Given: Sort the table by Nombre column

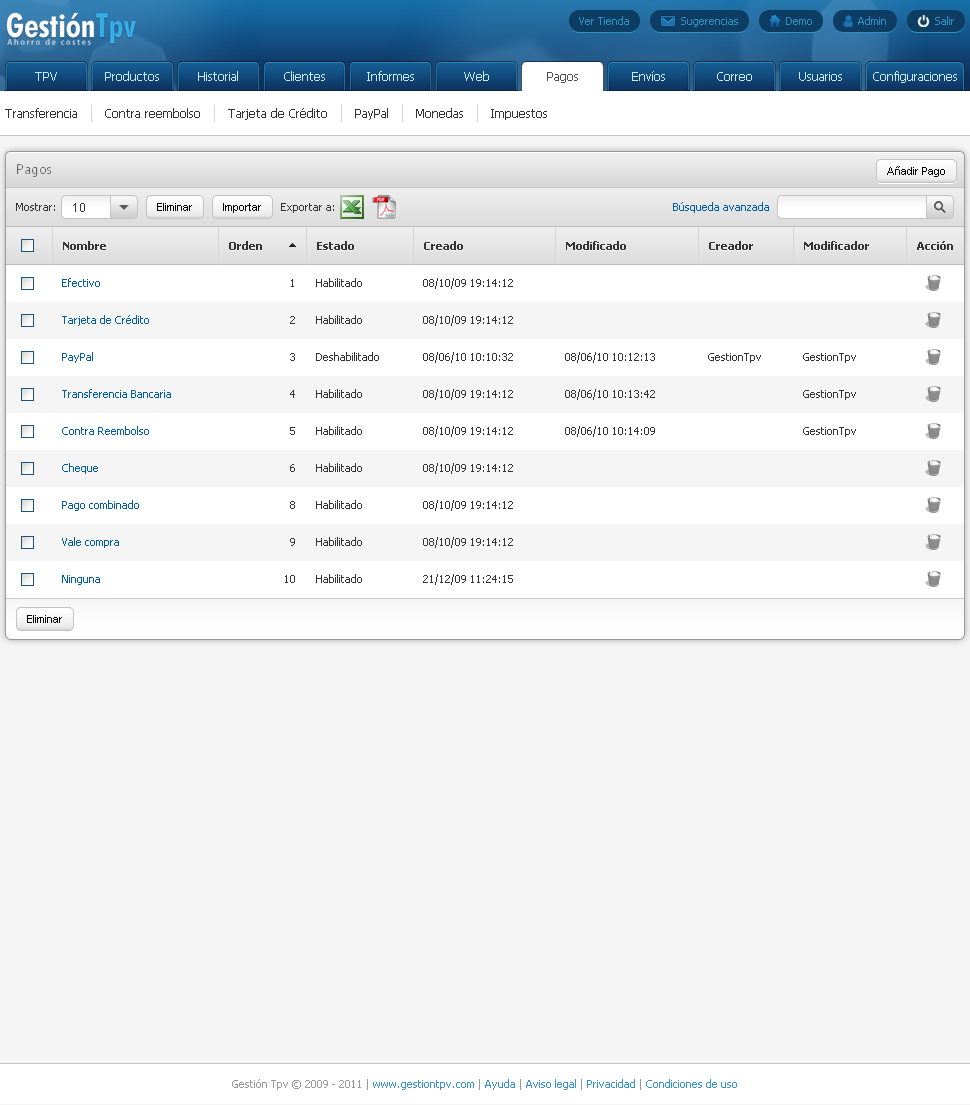Looking at the screenshot, I should [x=84, y=246].
